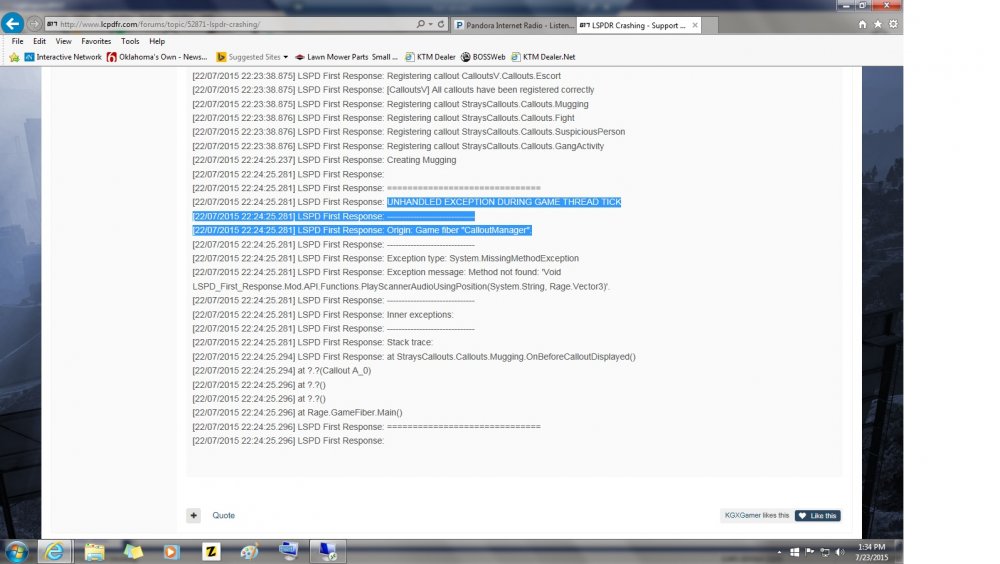
Task: Go to the browser Home icon
Action: point(862,24)
